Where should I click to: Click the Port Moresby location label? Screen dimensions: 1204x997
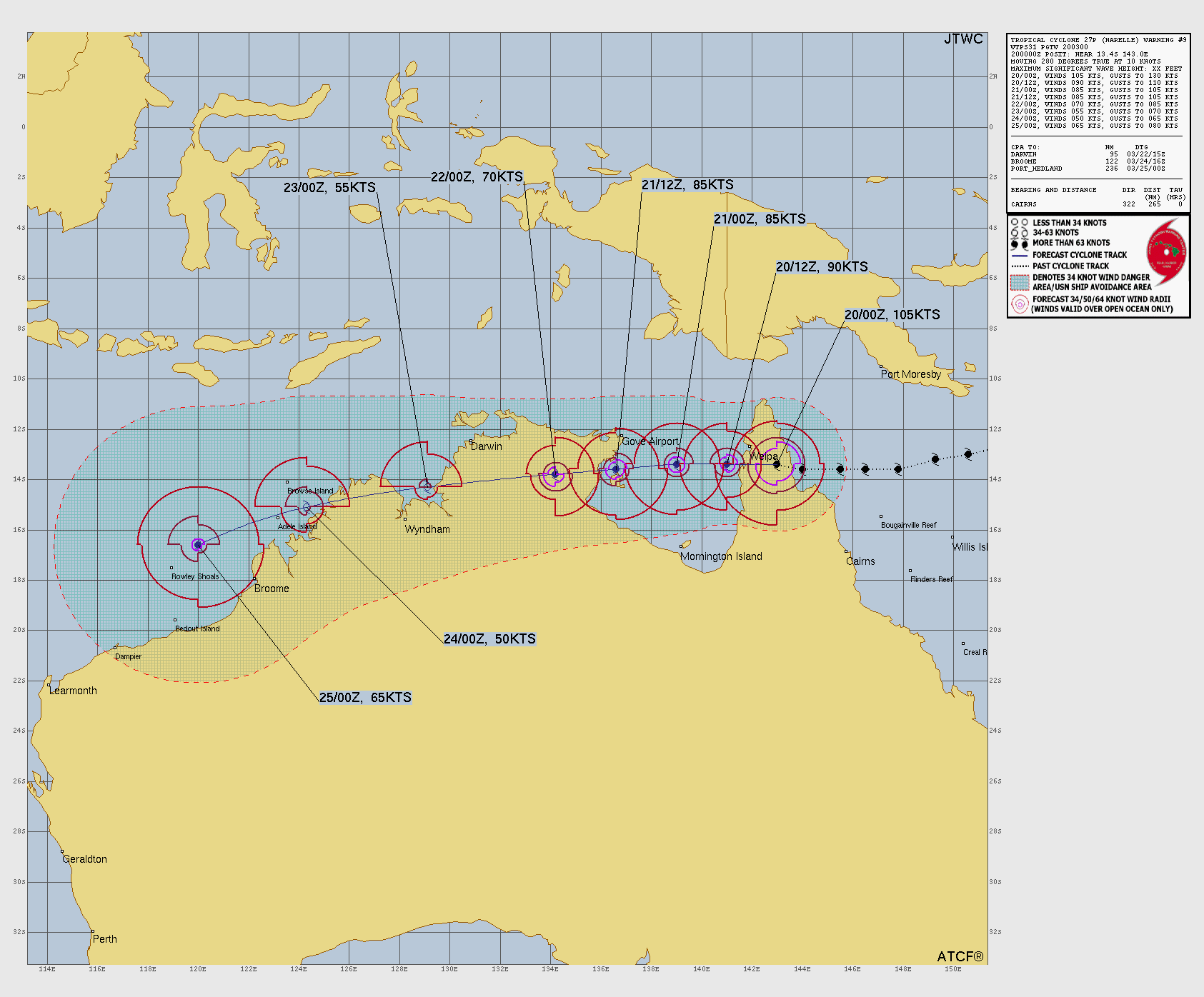(x=910, y=374)
